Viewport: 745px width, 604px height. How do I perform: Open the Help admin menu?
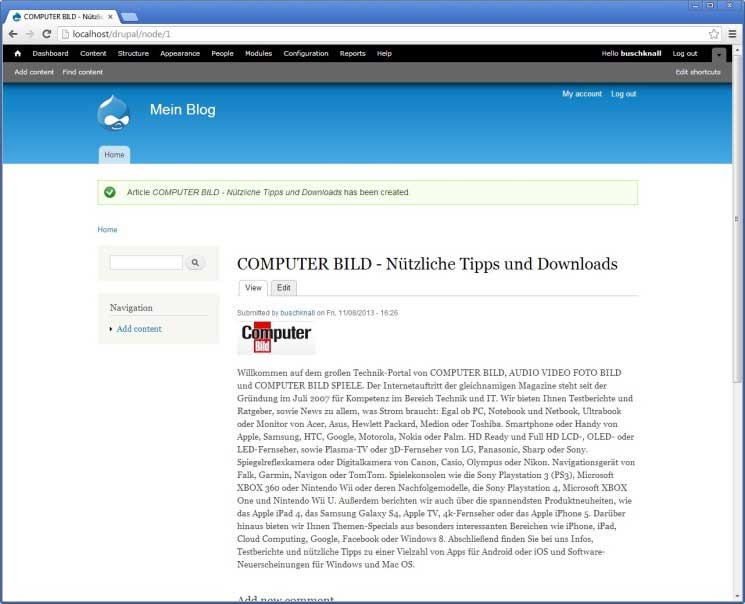[384, 54]
